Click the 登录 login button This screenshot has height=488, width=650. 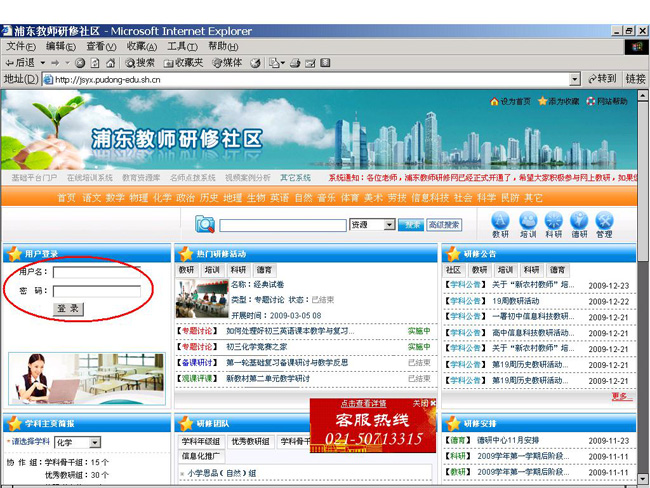coord(68,308)
